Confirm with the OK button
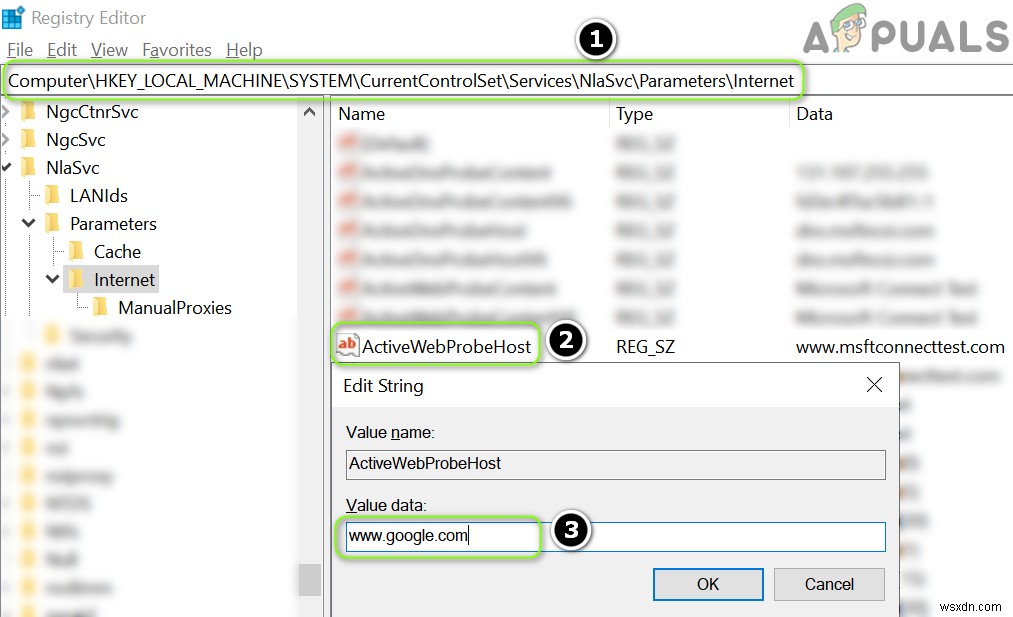The image size is (1013, 617). (708, 584)
